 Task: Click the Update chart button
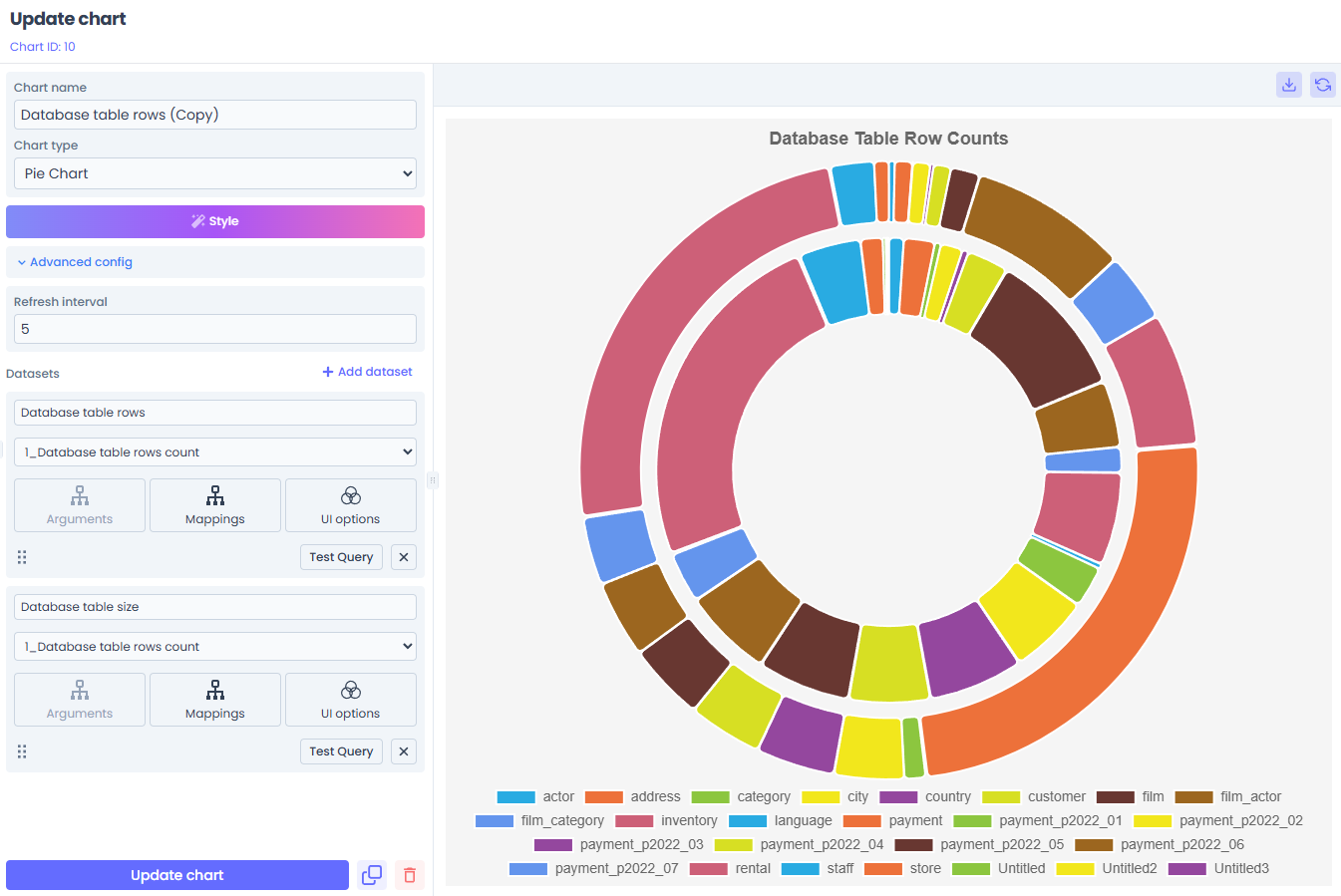(177, 875)
